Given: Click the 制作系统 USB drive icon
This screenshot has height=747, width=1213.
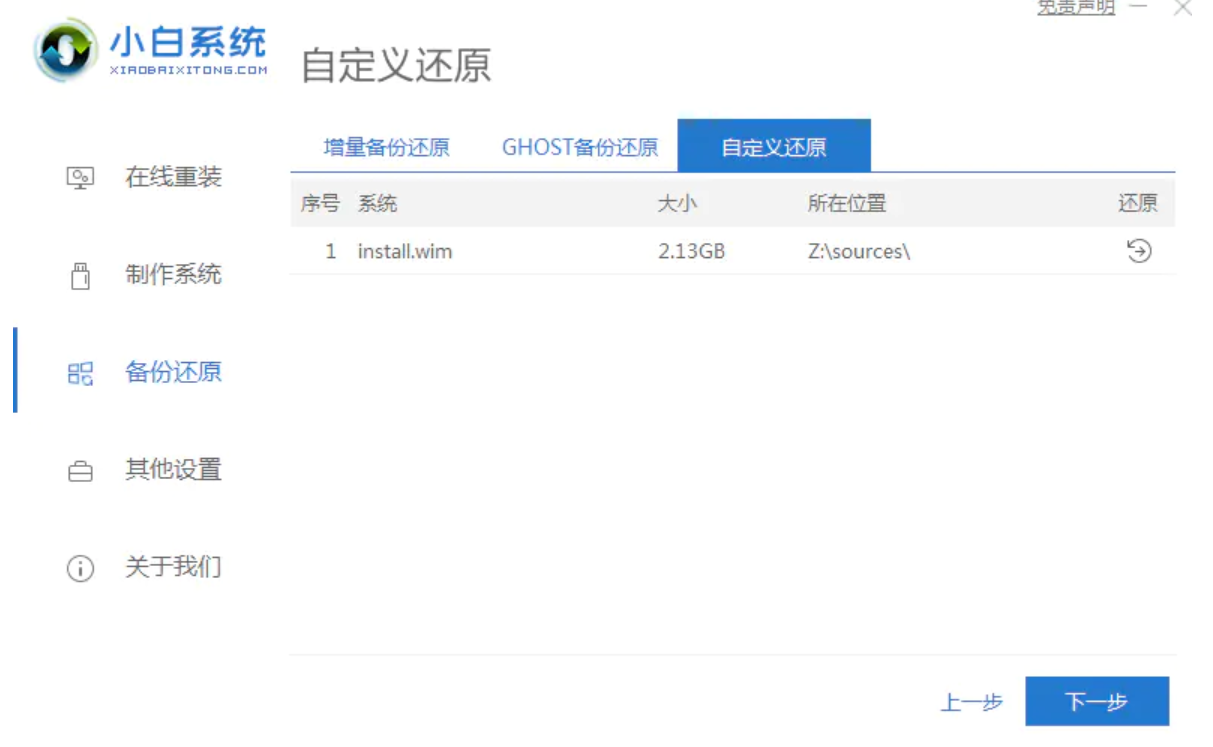Looking at the screenshot, I should (x=80, y=276).
